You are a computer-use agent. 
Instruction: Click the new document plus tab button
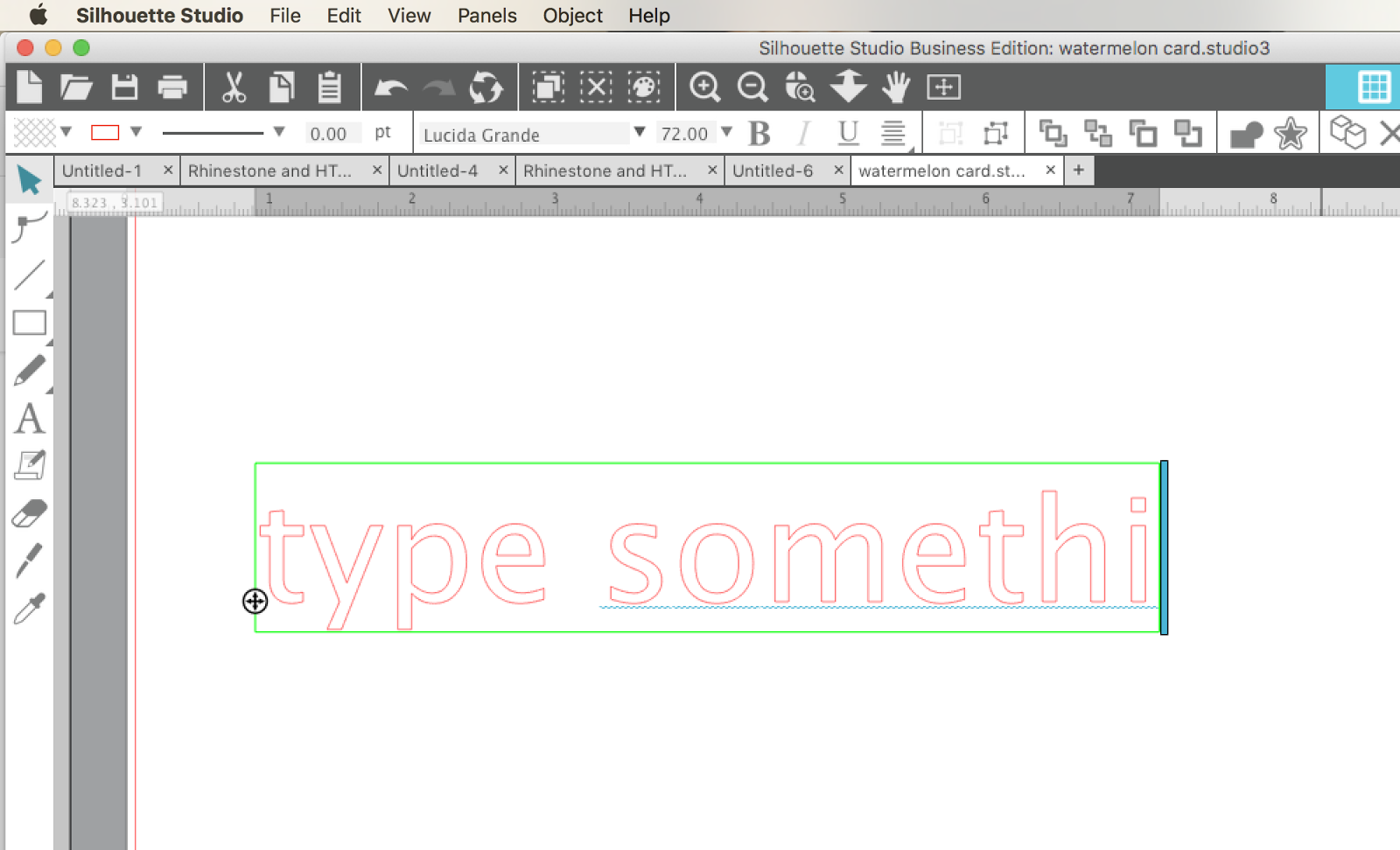point(1078,171)
